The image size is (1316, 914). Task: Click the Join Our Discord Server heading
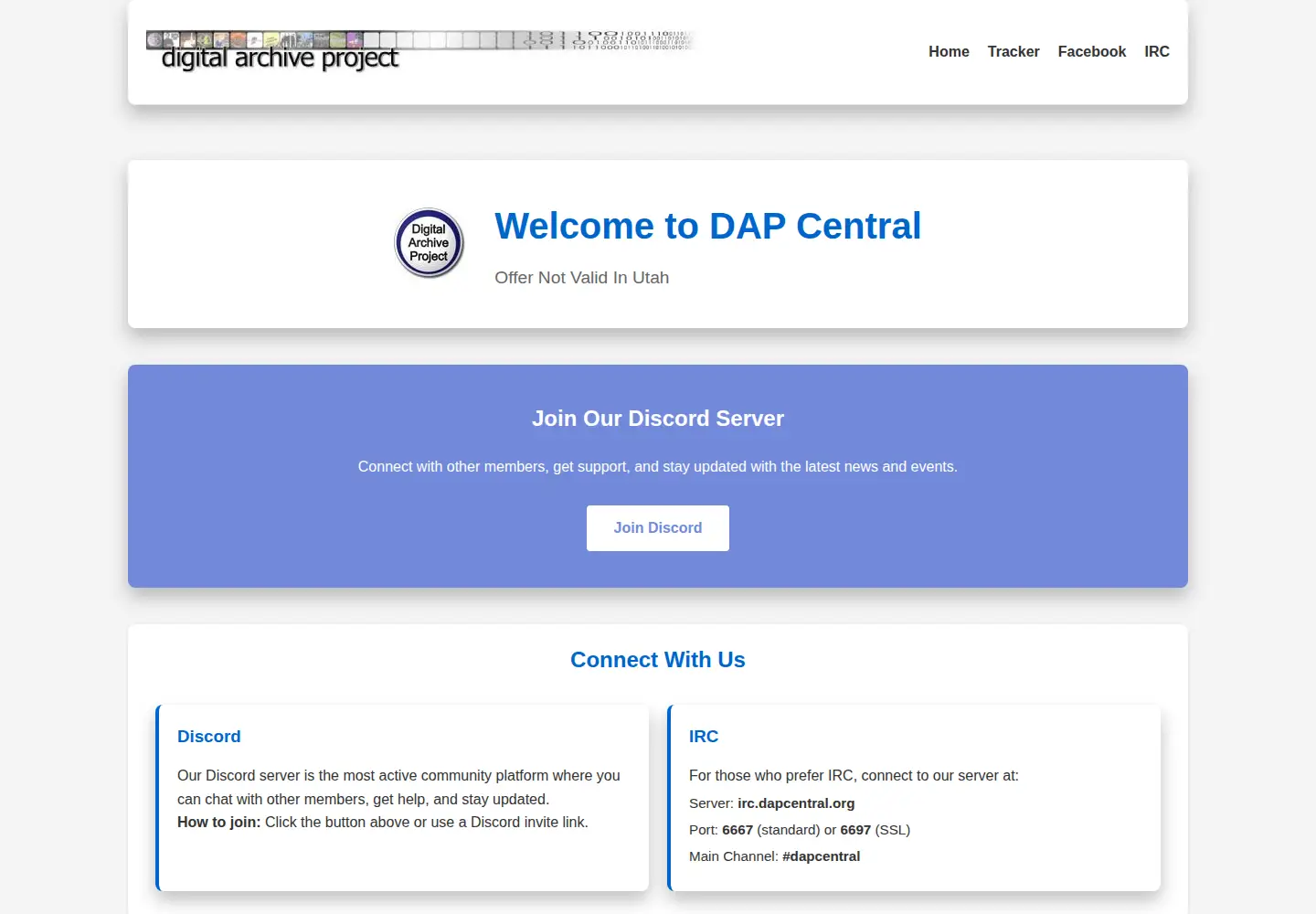coord(658,419)
